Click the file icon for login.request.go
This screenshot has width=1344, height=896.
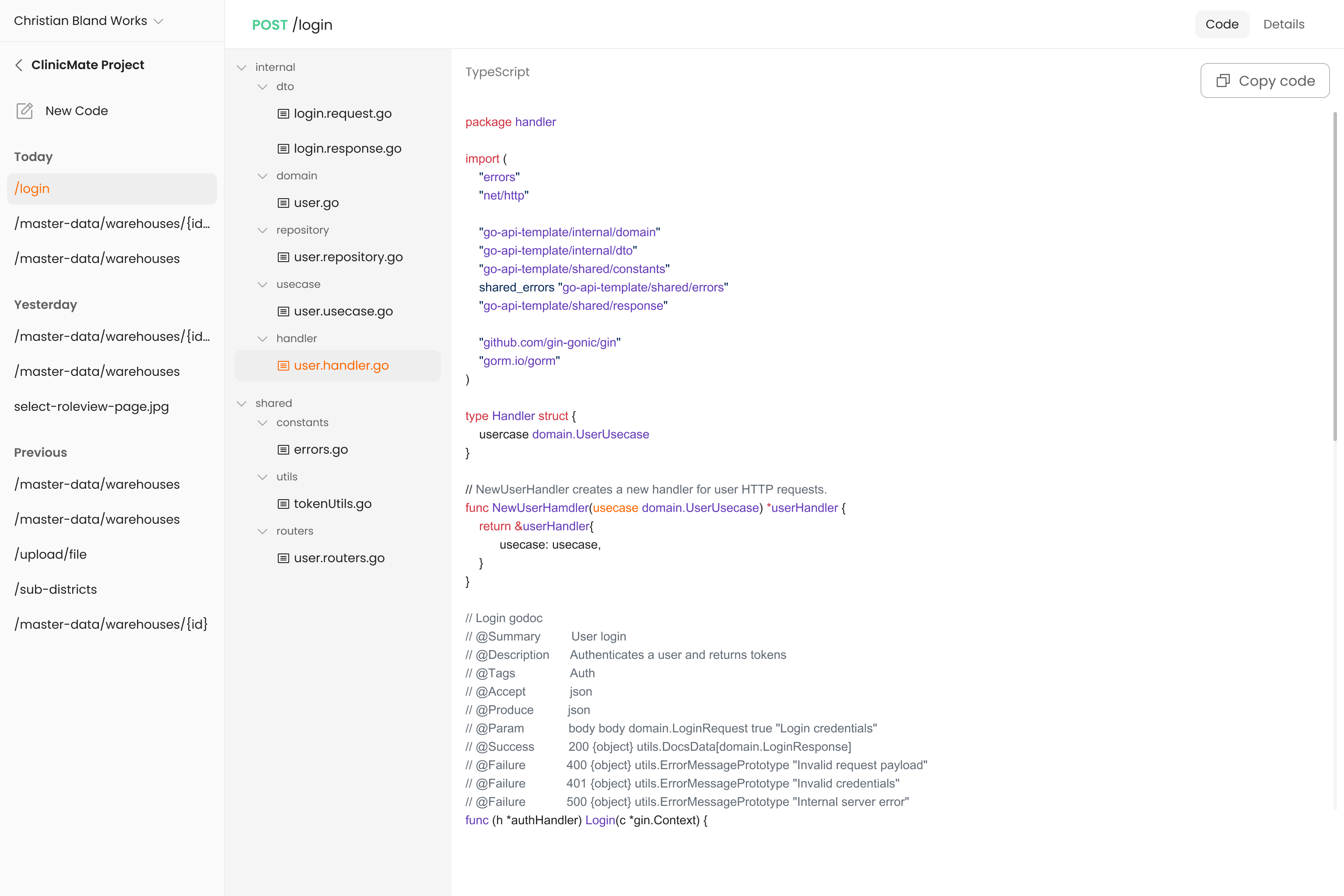point(283,114)
